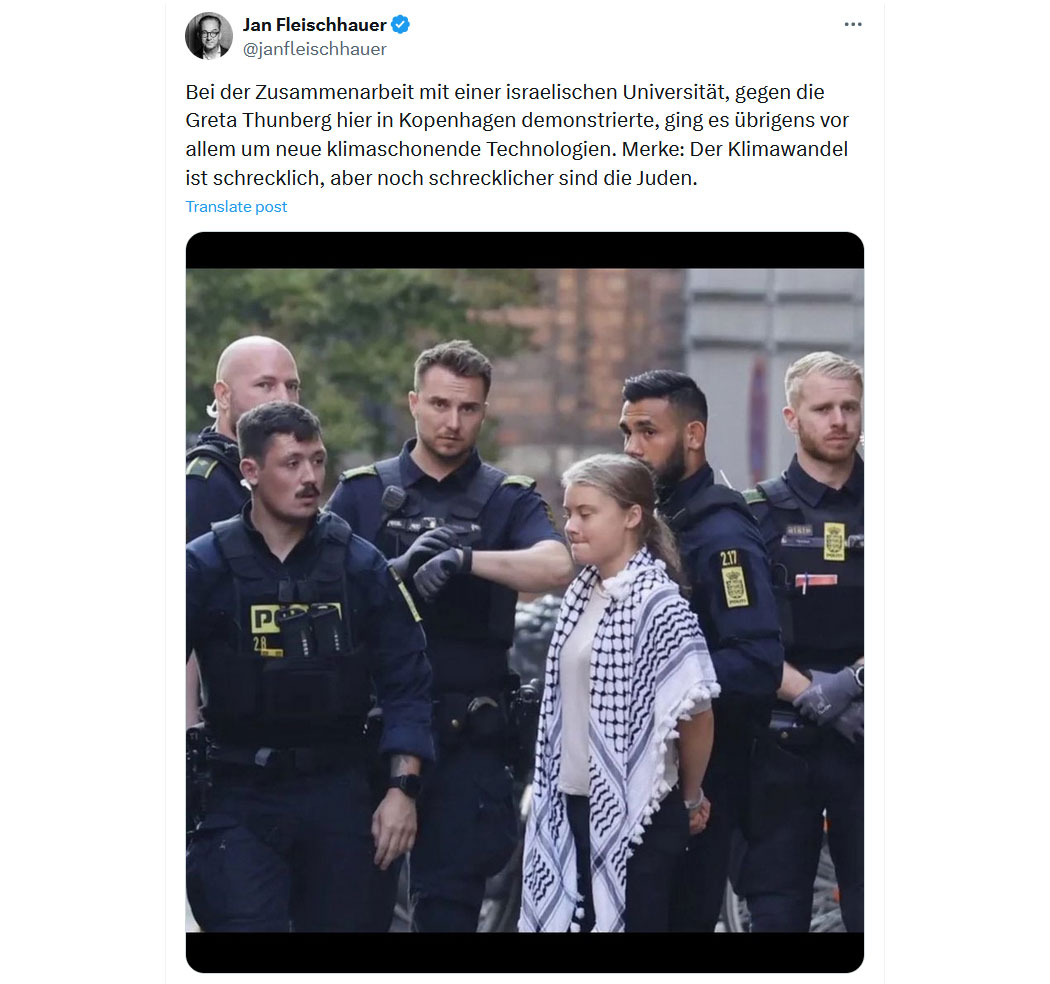Click the black smartwatch on front officer's wrist
Screen dimensions: 1050x984
tap(405, 784)
